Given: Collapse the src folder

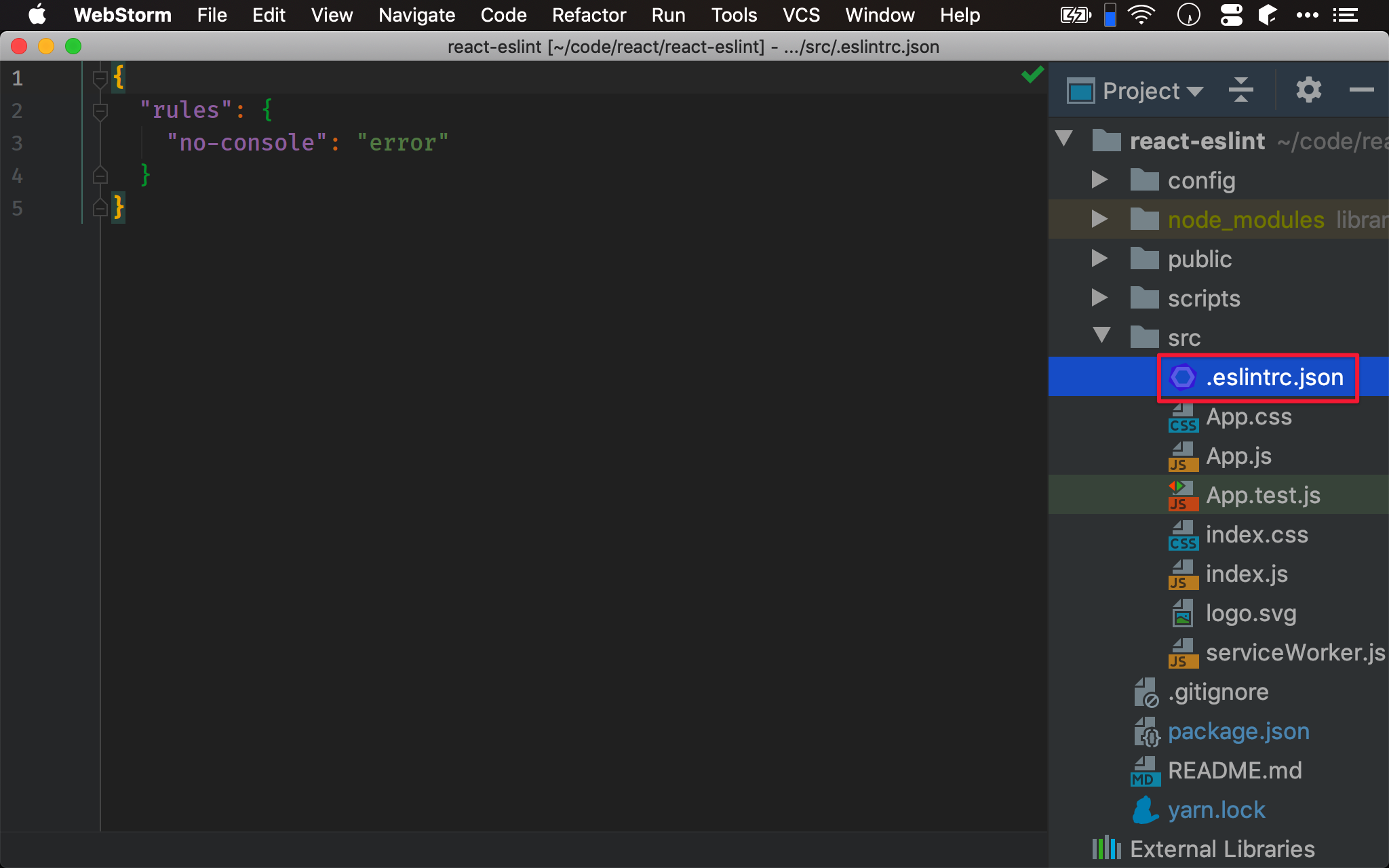Looking at the screenshot, I should point(1102,336).
